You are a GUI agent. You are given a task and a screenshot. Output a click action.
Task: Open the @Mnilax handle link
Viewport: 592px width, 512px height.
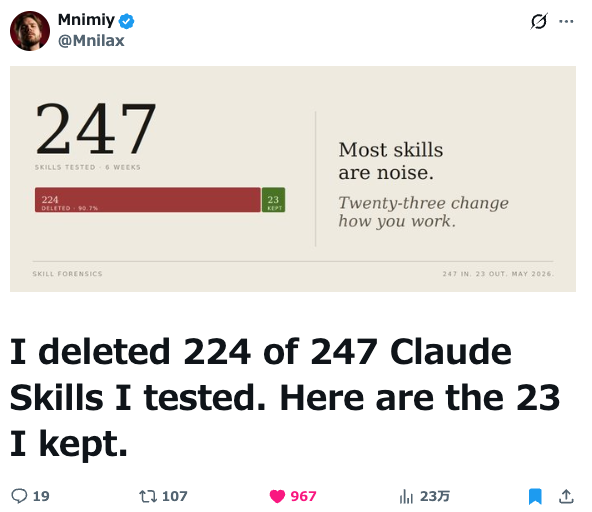click(91, 41)
